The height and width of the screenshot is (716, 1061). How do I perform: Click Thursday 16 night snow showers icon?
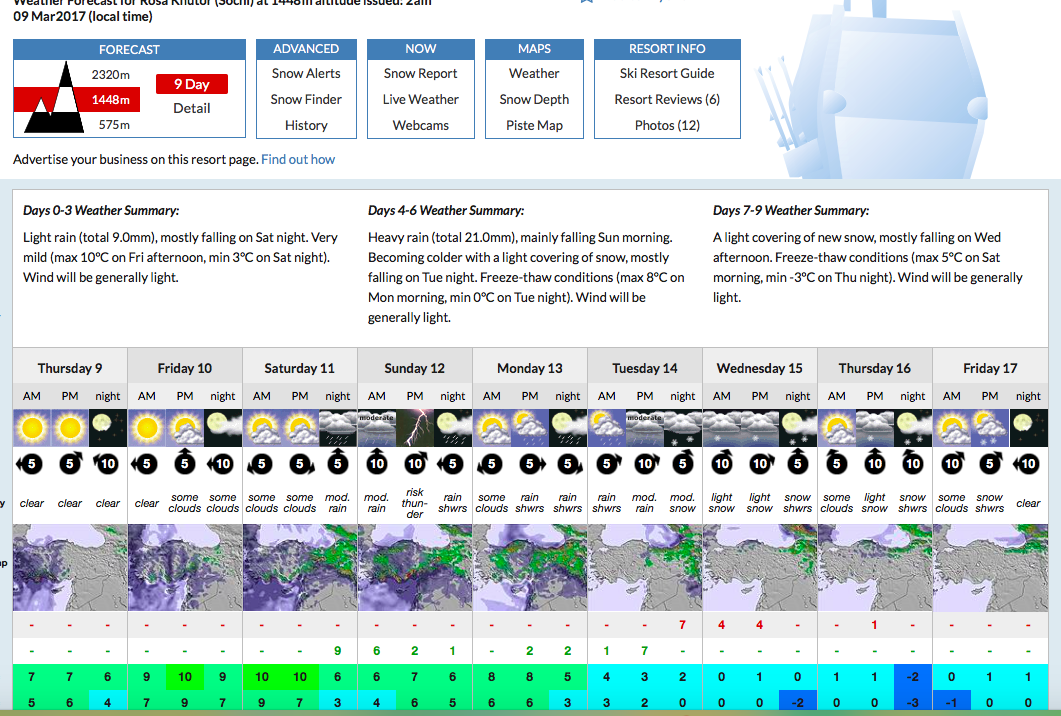tap(913, 428)
